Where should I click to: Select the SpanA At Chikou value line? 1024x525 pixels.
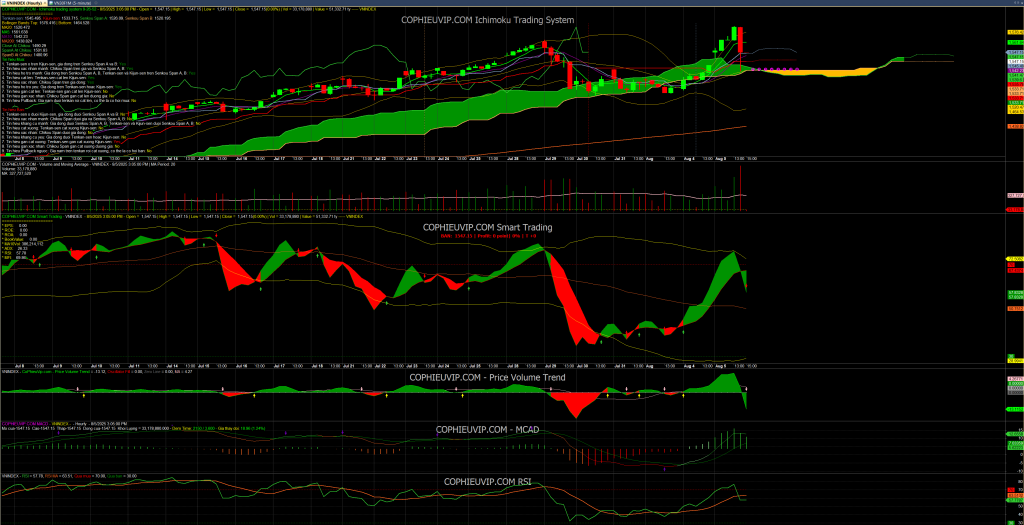pos(25,50)
